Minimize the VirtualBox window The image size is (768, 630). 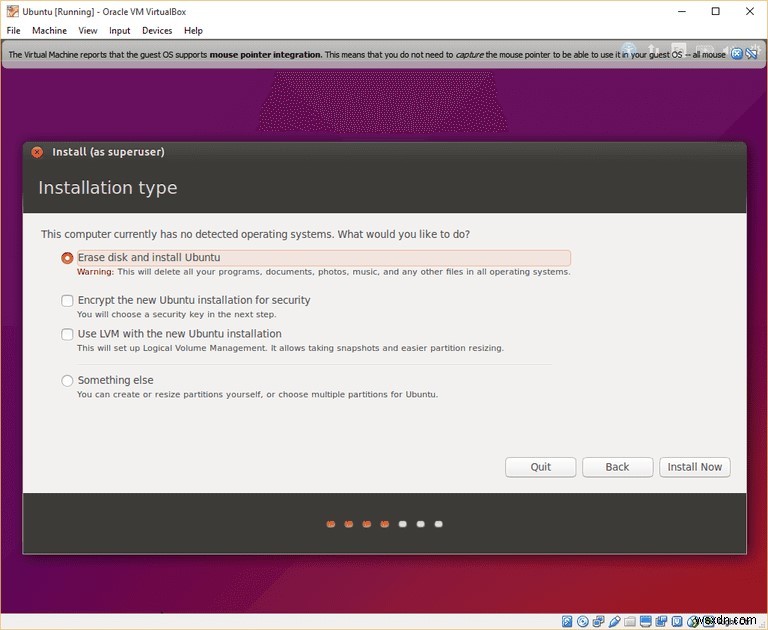click(x=681, y=11)
